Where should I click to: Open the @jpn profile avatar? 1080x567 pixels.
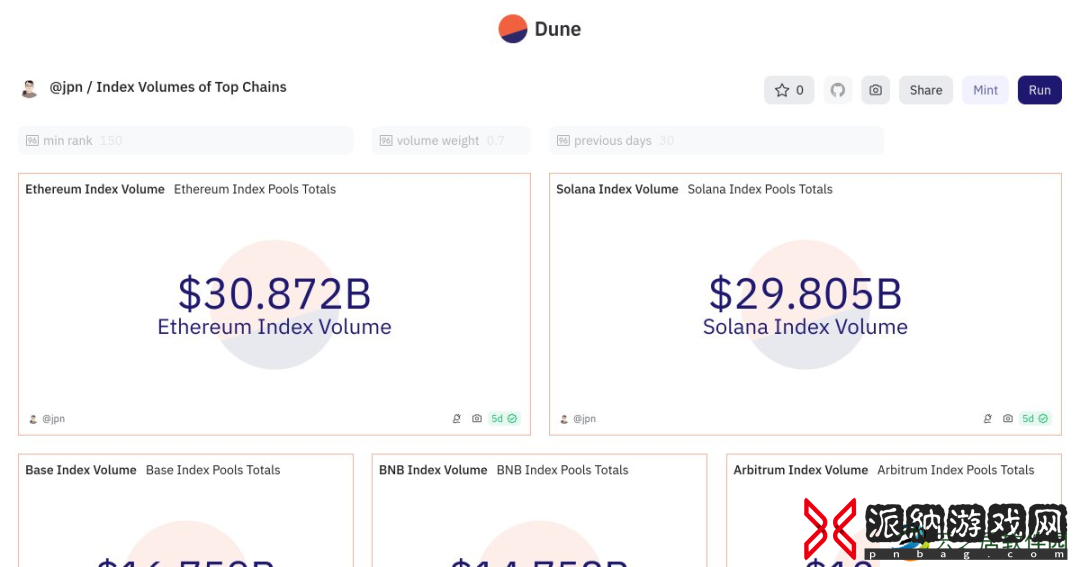pyautogui.click(x=30, y=88)
